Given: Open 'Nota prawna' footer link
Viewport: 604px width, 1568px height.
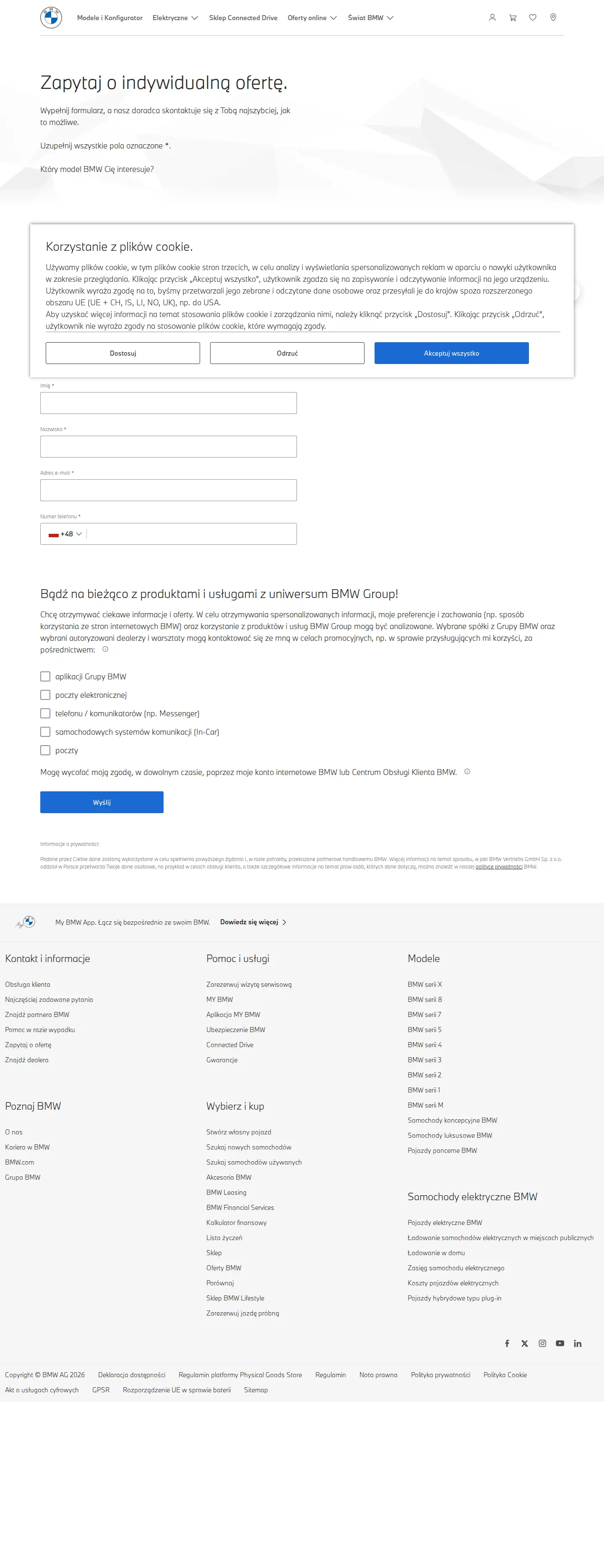Looking at the screenshot, I should click(378, 1374).
